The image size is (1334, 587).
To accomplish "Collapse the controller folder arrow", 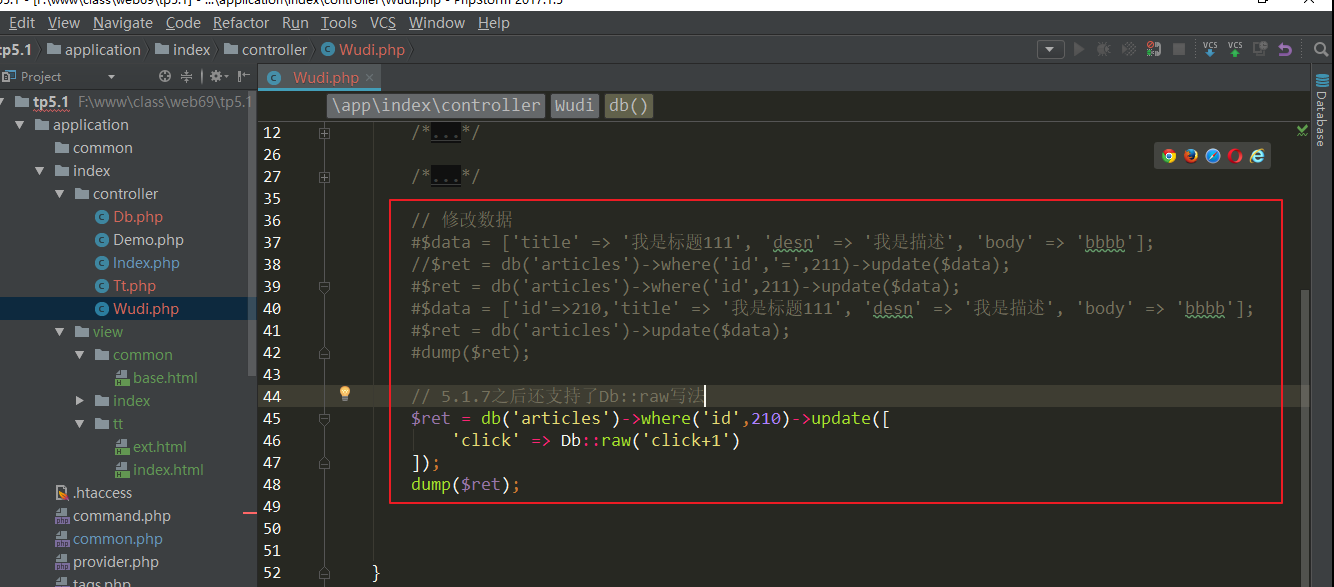I will point(60,194).
